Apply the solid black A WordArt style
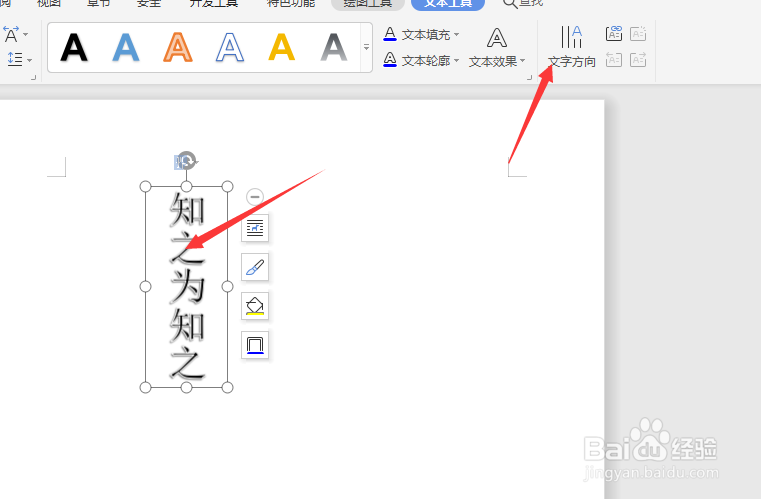This screenshot has width=761, height=499. 74,48
